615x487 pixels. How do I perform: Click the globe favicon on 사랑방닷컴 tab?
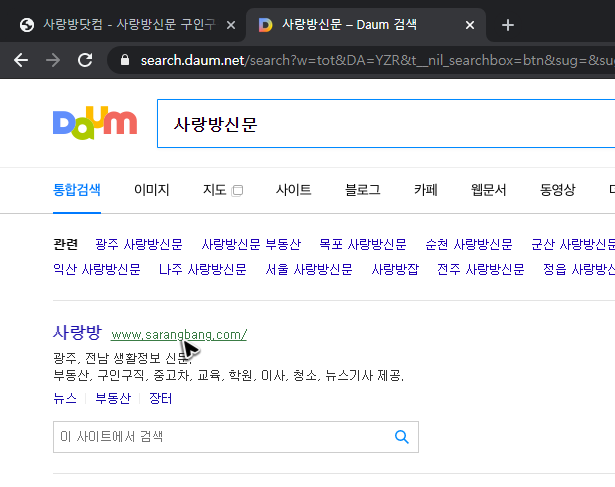tap(27, 25)
